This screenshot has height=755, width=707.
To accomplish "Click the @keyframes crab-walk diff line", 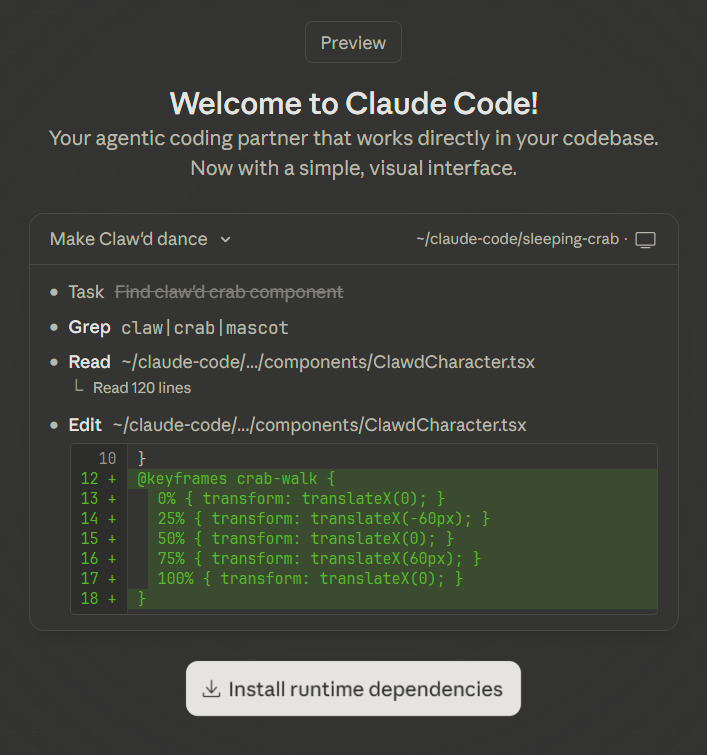I will [393, 479].
